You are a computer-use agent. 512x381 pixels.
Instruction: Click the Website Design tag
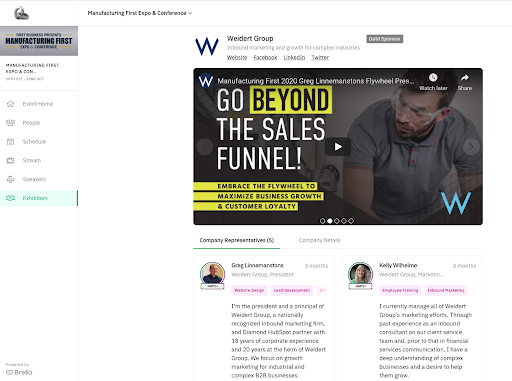point(249,290)
